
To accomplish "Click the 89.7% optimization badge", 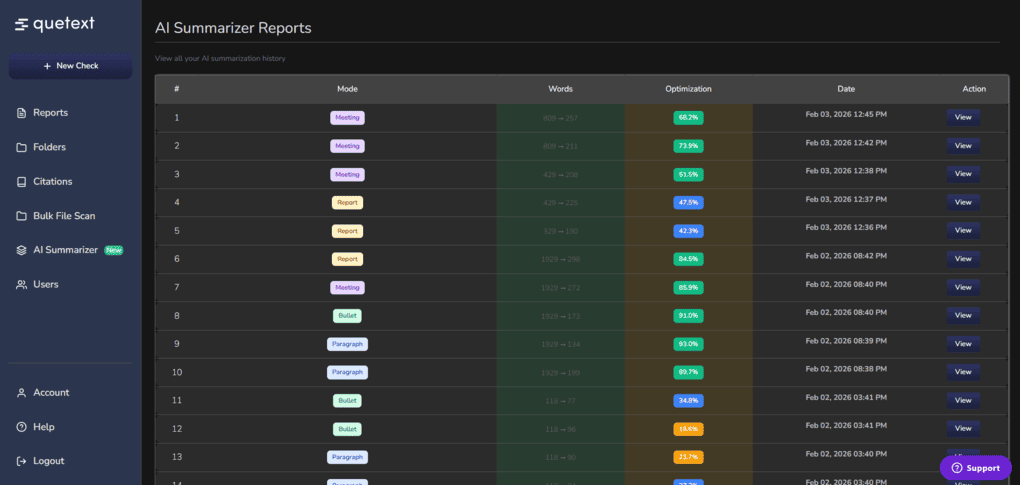I will click(688, 373).
